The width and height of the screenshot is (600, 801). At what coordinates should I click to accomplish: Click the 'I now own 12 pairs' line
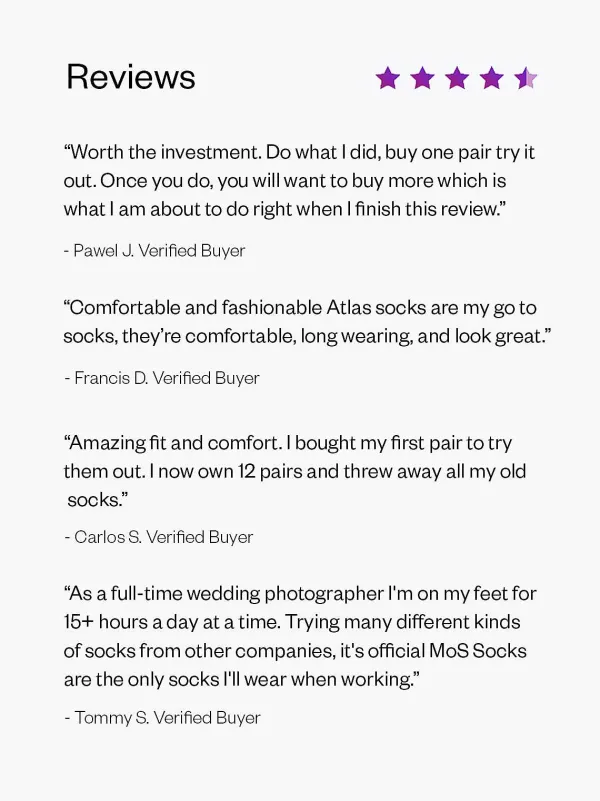[295, 471]
